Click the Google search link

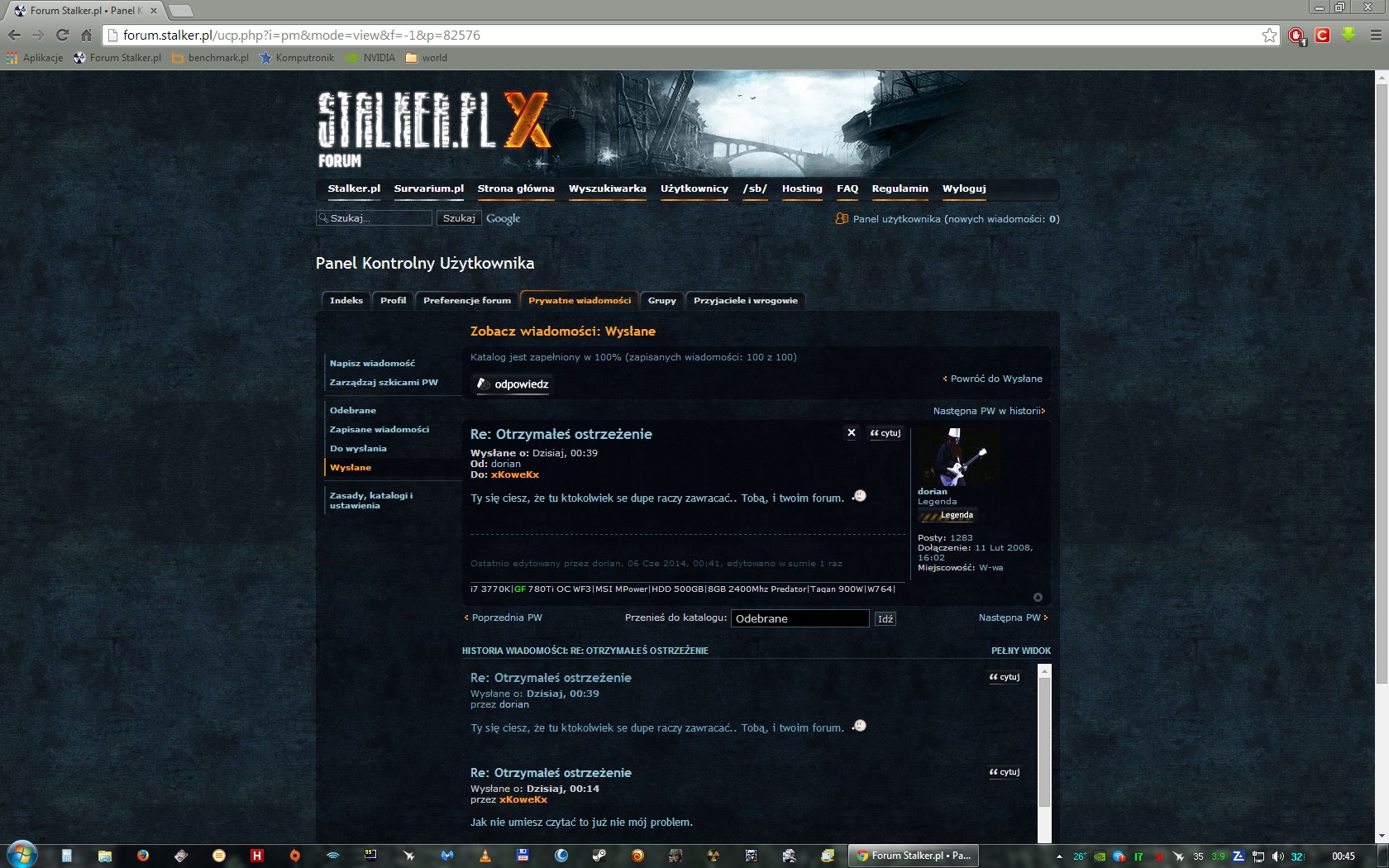click(503, 218)
